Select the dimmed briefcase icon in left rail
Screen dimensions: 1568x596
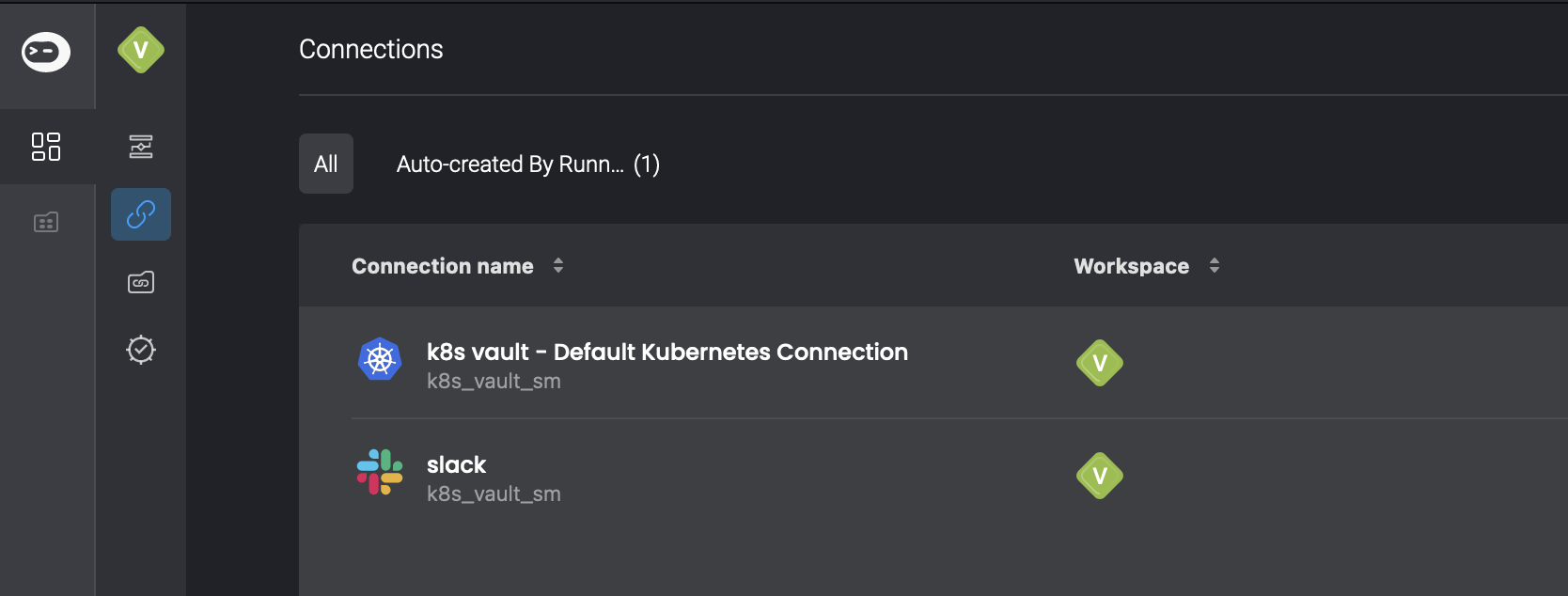click(x=46, y=222)
